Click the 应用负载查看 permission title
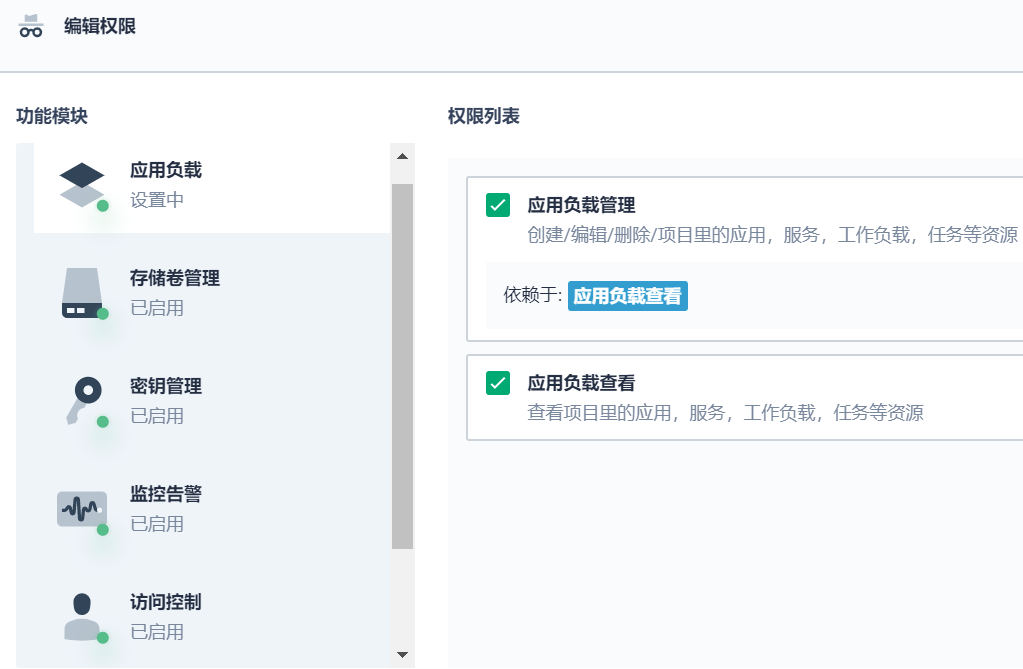The width and height of the screenshot is (1023, 669). (581, 383)
